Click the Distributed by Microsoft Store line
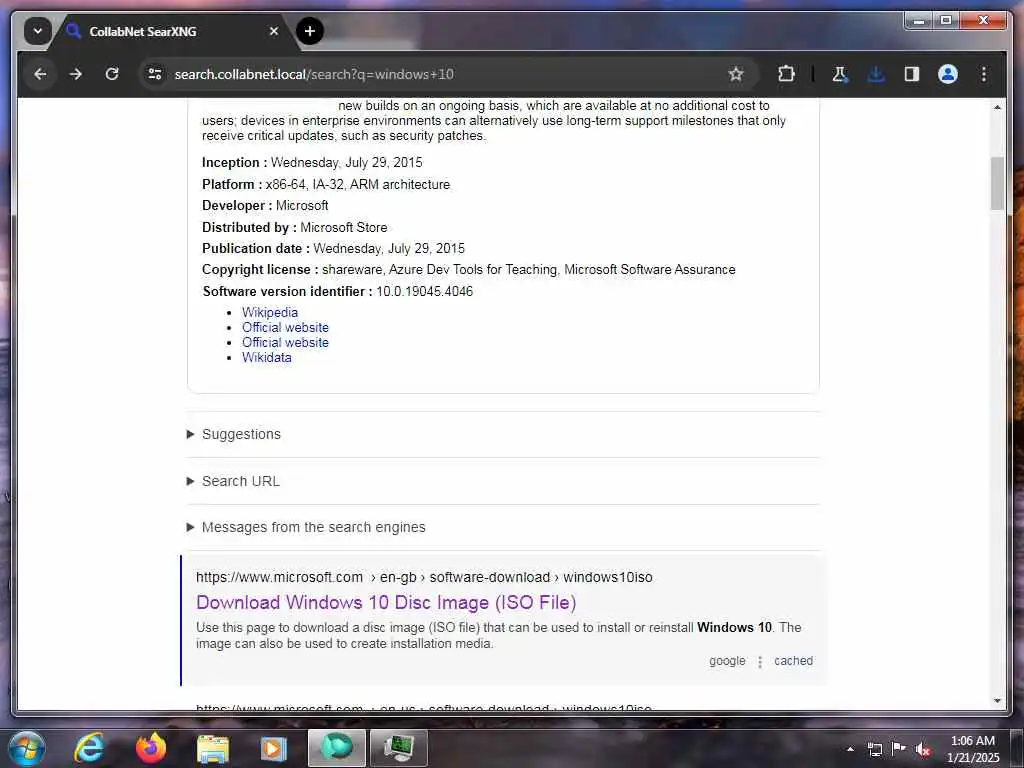 click(x=295, y=227)
